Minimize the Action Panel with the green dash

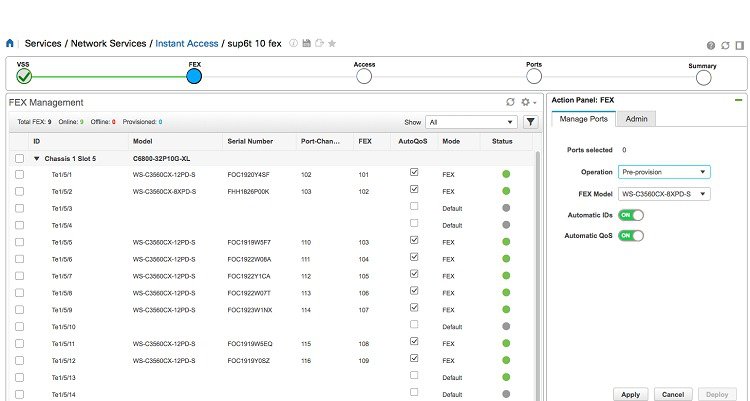point(739,100)
